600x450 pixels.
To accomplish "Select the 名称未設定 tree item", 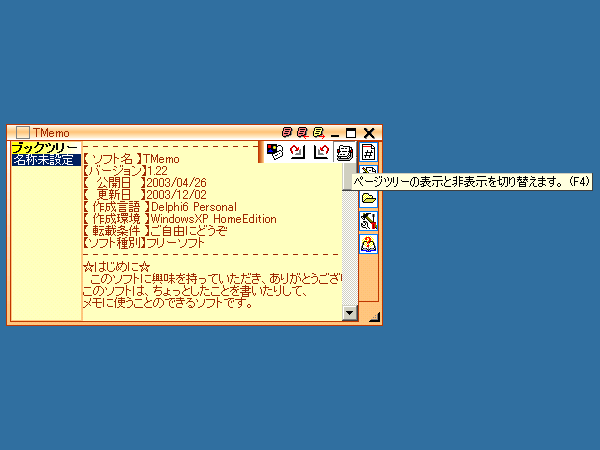I will point(46,160).
